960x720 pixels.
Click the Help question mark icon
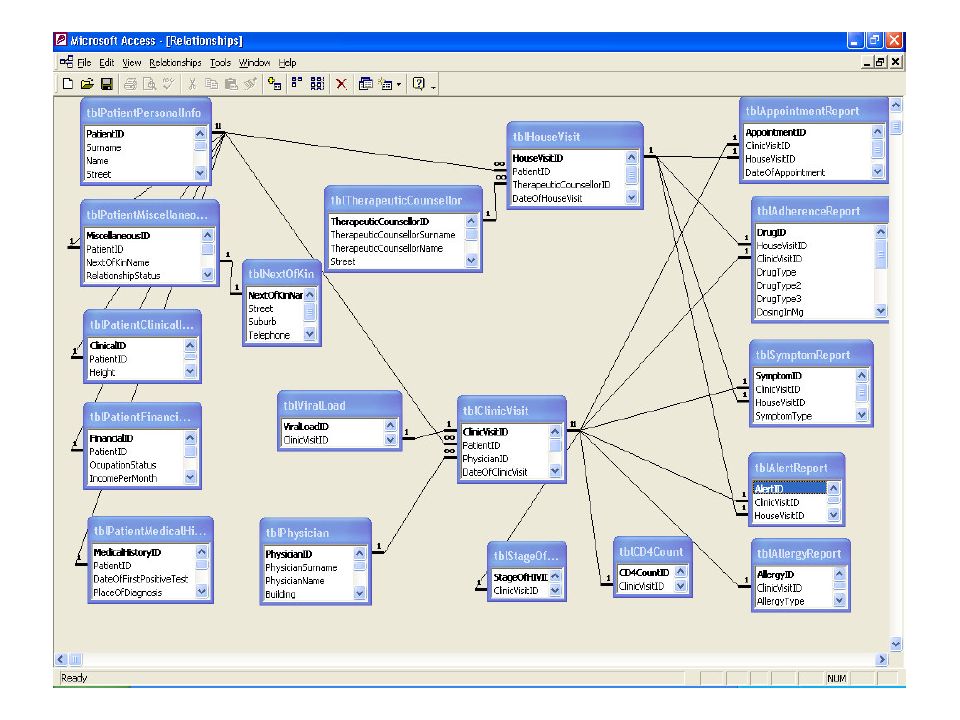(x=419, y=84)
